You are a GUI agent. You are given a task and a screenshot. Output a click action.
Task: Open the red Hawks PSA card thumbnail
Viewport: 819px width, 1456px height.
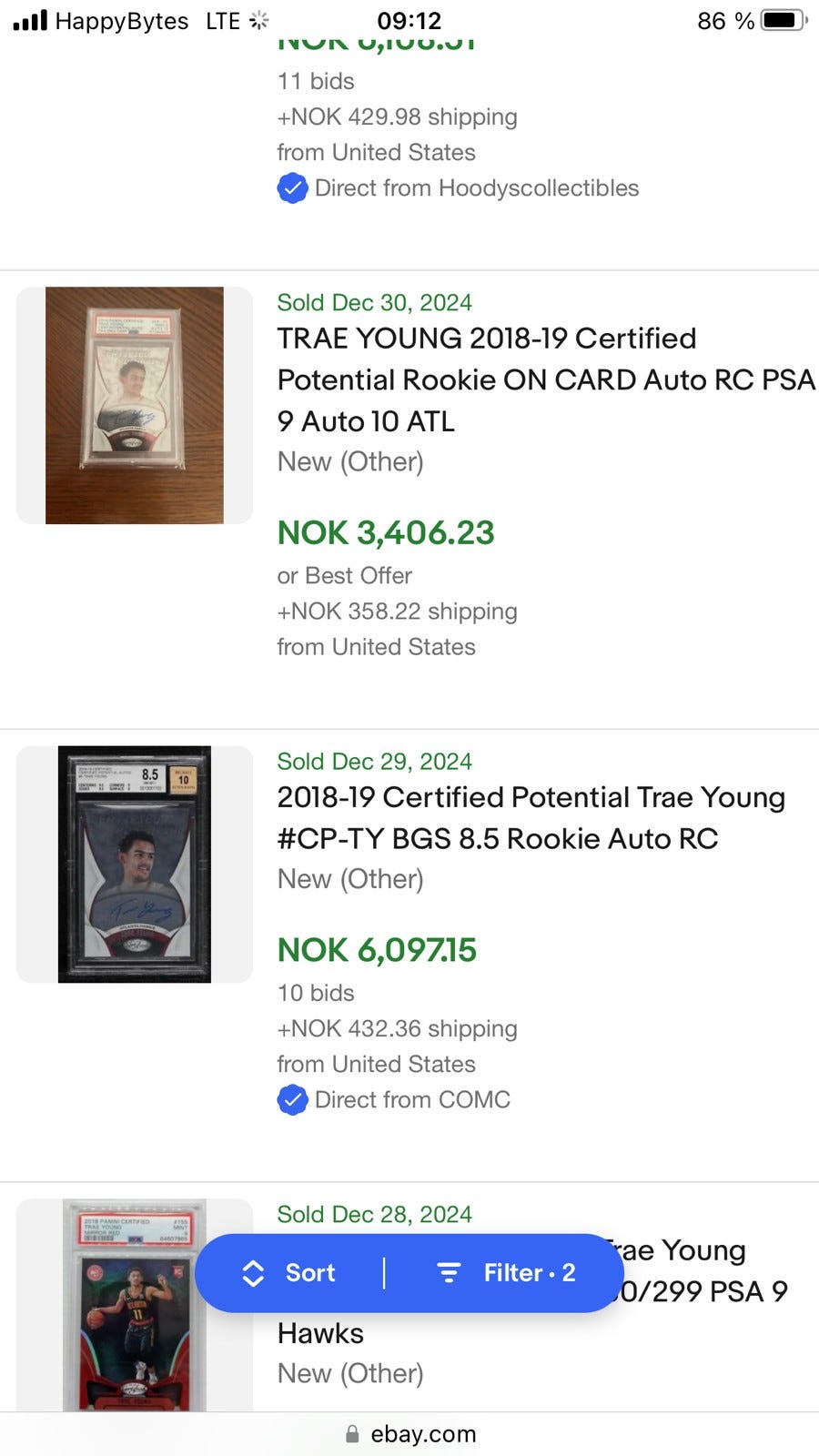pos(135,1306)
